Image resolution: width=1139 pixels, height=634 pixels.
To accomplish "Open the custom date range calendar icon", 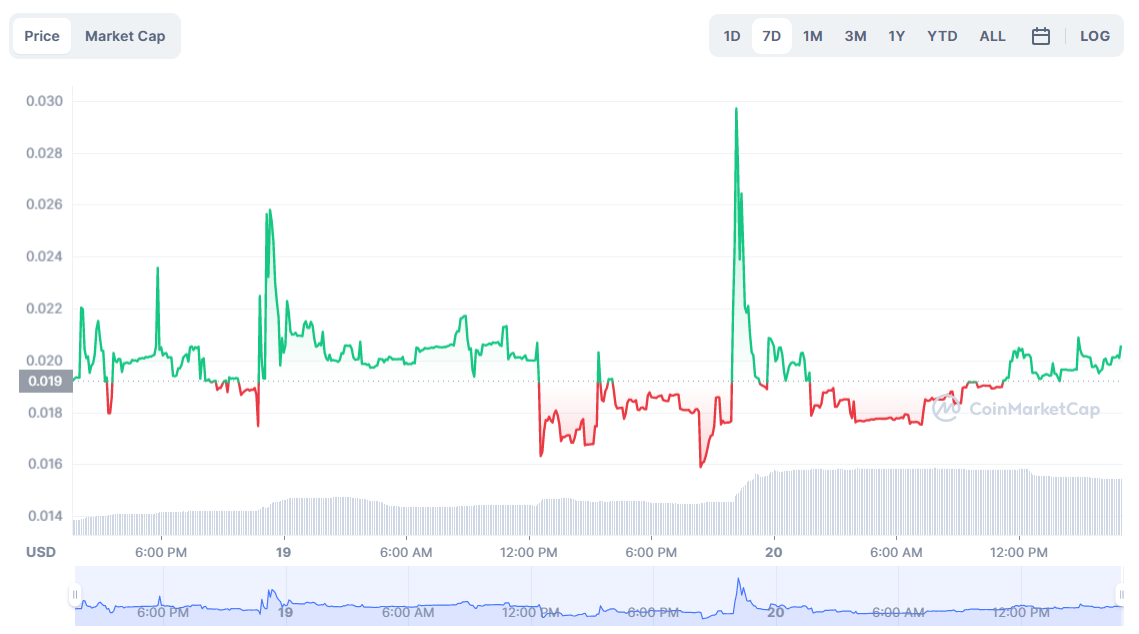I will 1040,35.
